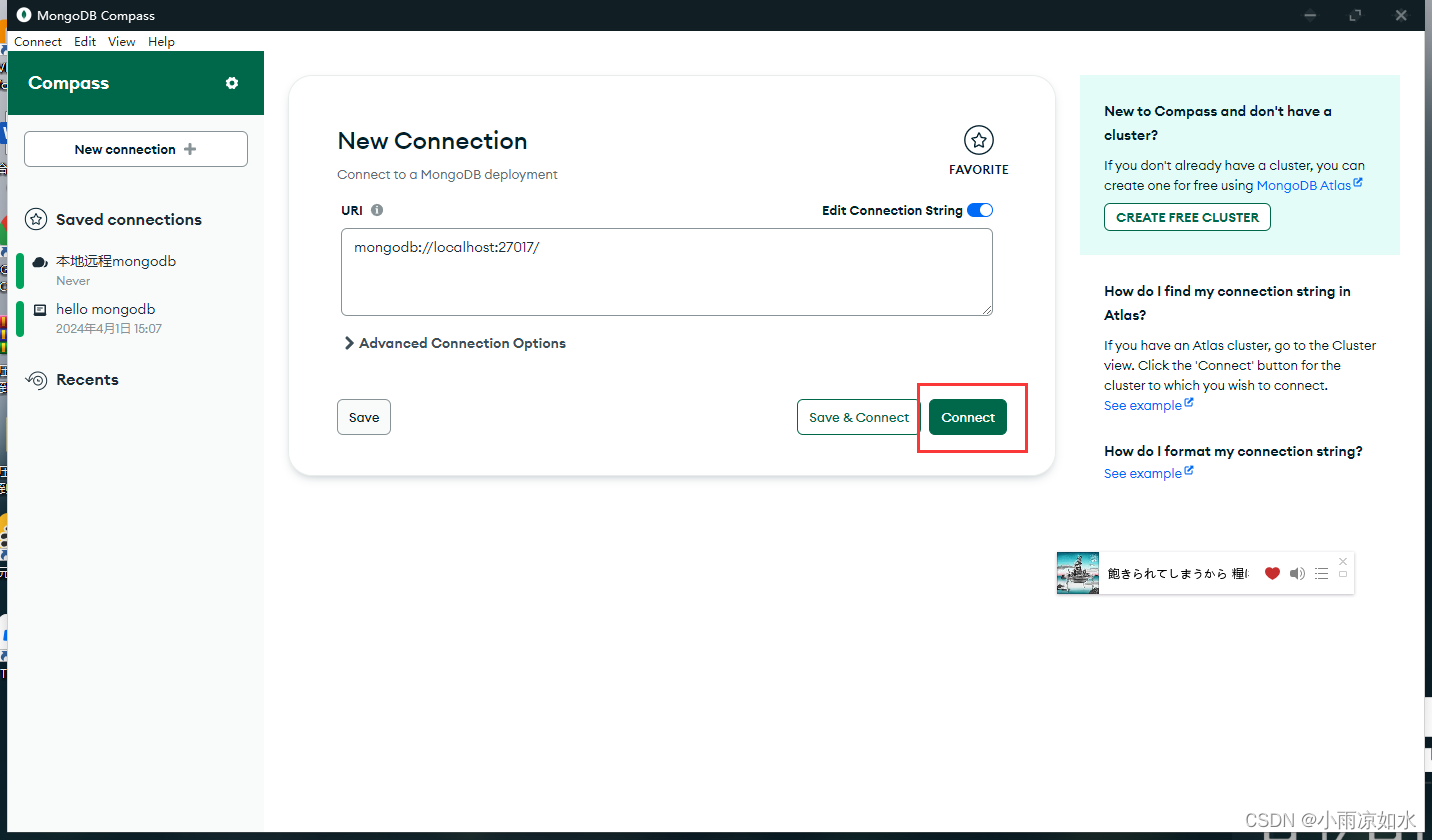The image size is (1432, 840).
Task: Open the View menu
Action: pyautogui.click(x=122, y=42)
